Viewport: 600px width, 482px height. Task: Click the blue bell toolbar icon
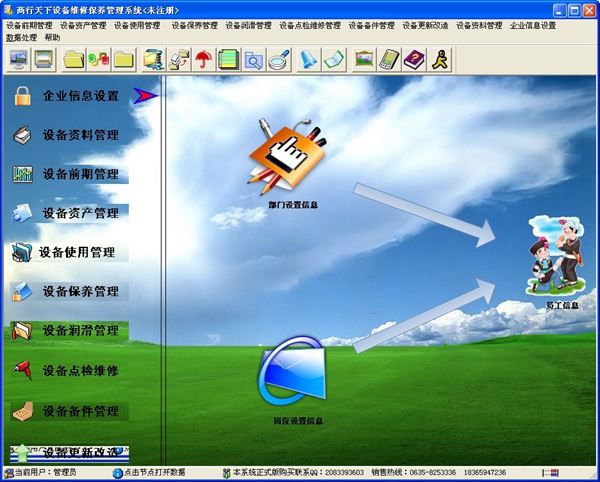308,59
